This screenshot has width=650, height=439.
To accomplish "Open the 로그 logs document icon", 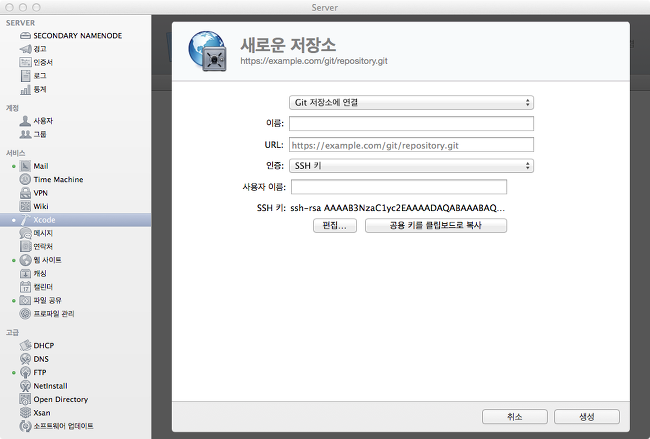I will [x=25, y=76].
